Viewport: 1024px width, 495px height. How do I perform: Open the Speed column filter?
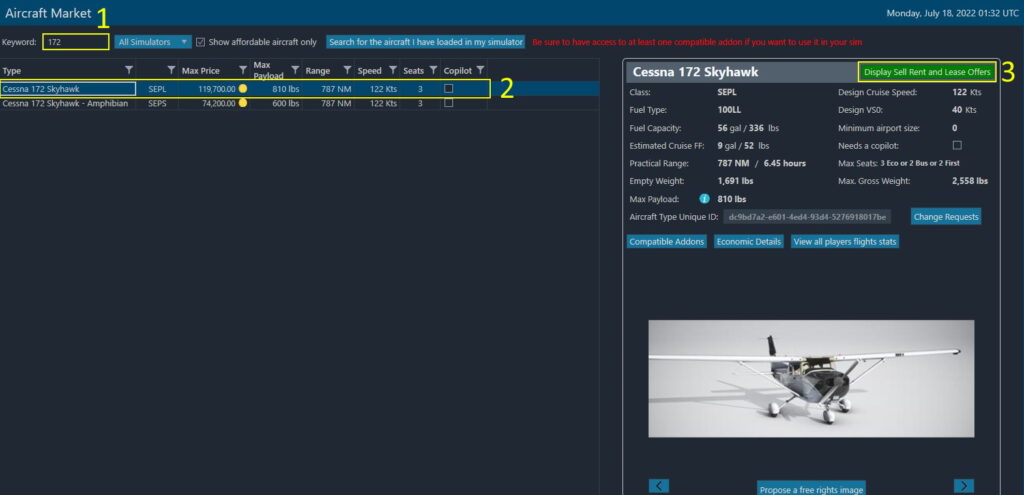[392, 71]
